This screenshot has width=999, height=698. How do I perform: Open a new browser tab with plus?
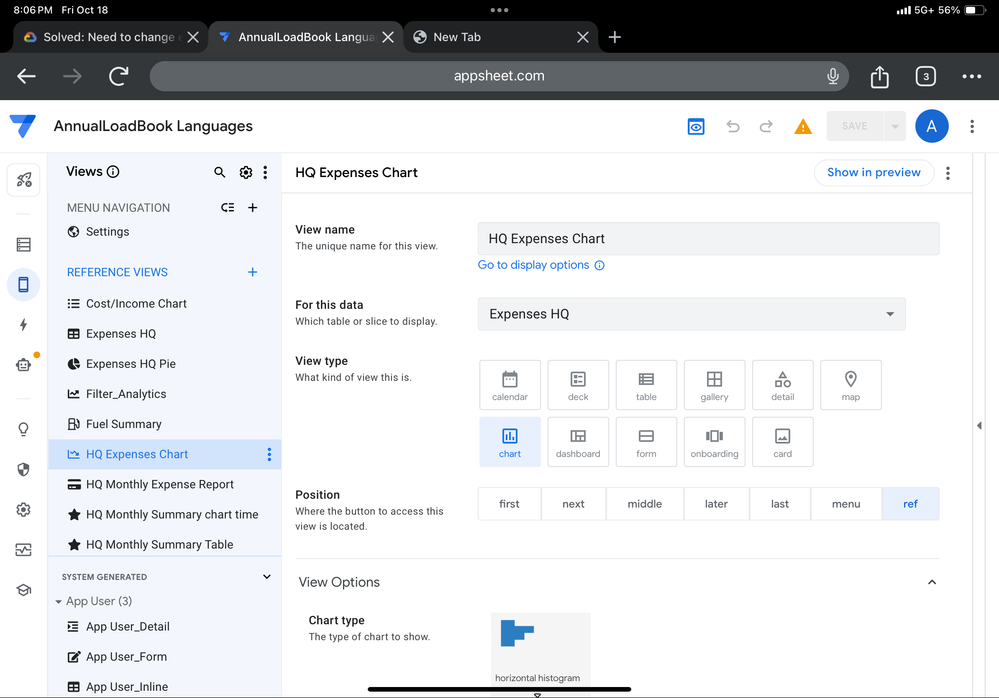click(x=614, y=37)
